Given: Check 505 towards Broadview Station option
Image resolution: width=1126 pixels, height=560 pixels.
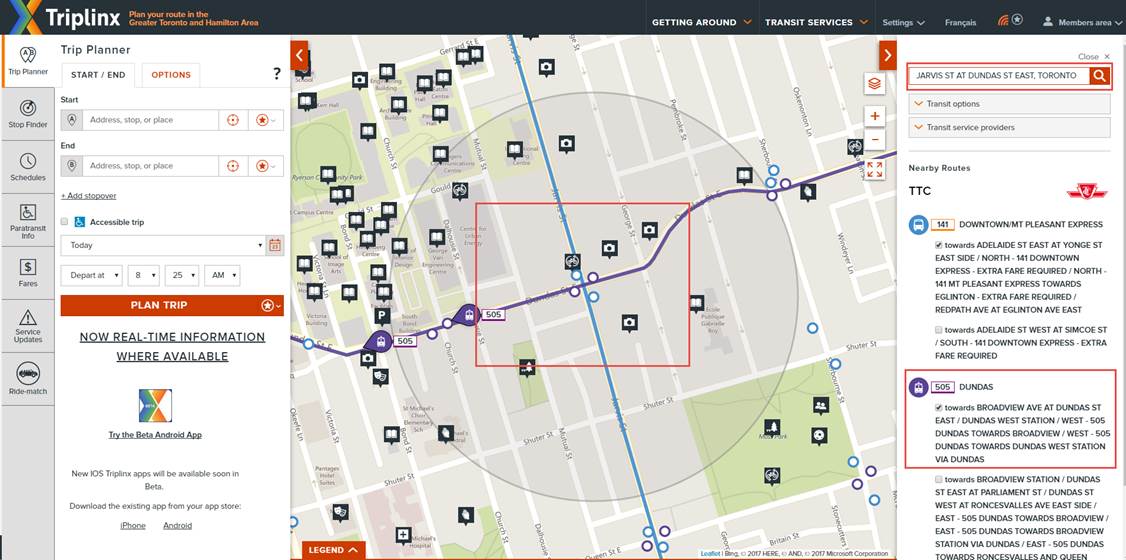Looking at the screenshot, I should tap(939, 480).
